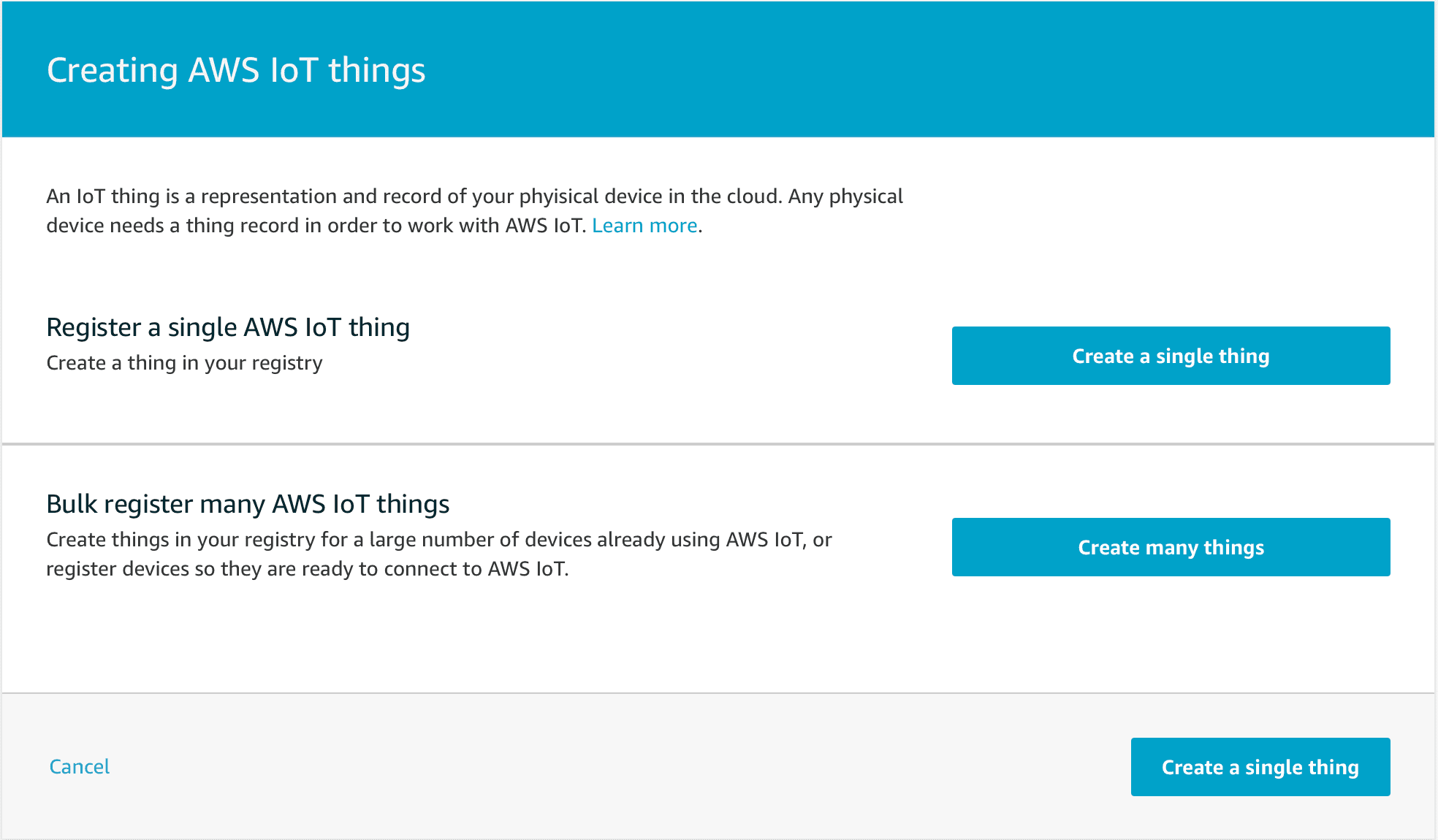This screenshot has height=840, width=1438.
Task: Click the blue header banner background
Action: tap(877, 70)
